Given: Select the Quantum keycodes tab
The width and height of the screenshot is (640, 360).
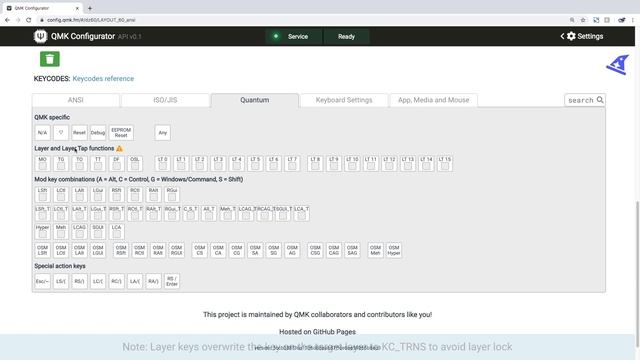Looking at the screenshot, I should (x=255, y=100).
